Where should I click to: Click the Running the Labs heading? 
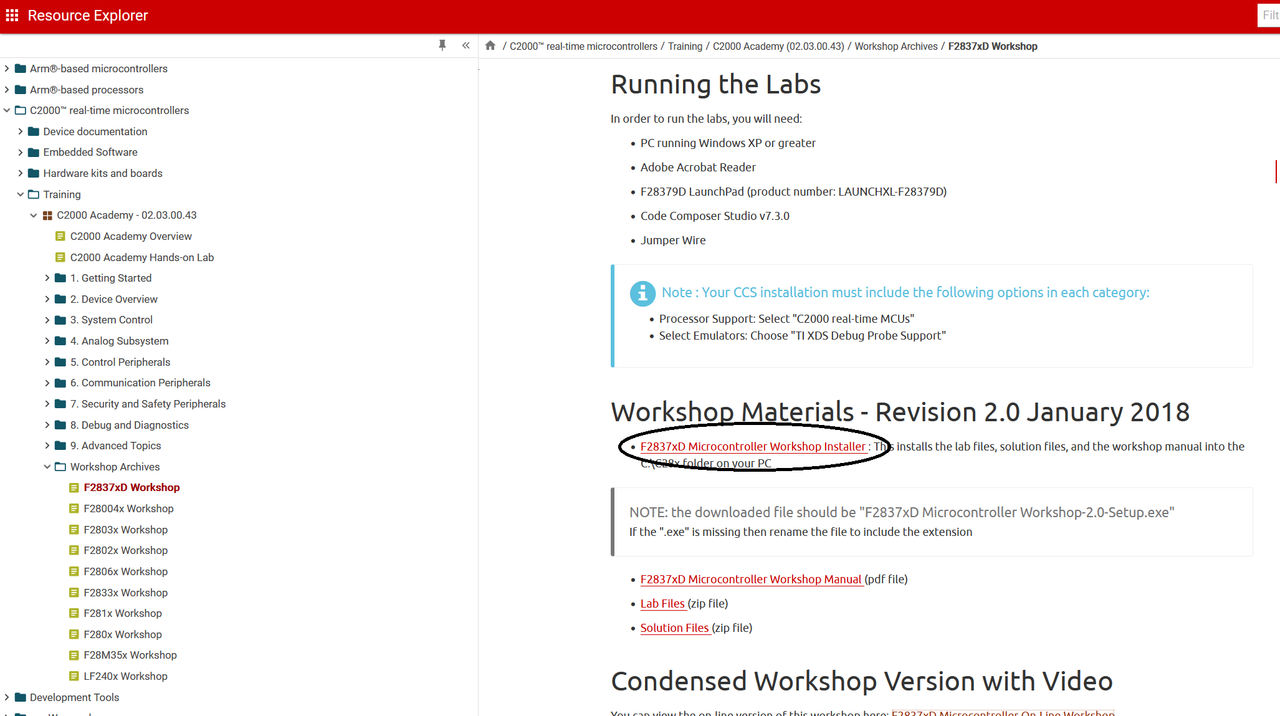[x=716, y=84]
